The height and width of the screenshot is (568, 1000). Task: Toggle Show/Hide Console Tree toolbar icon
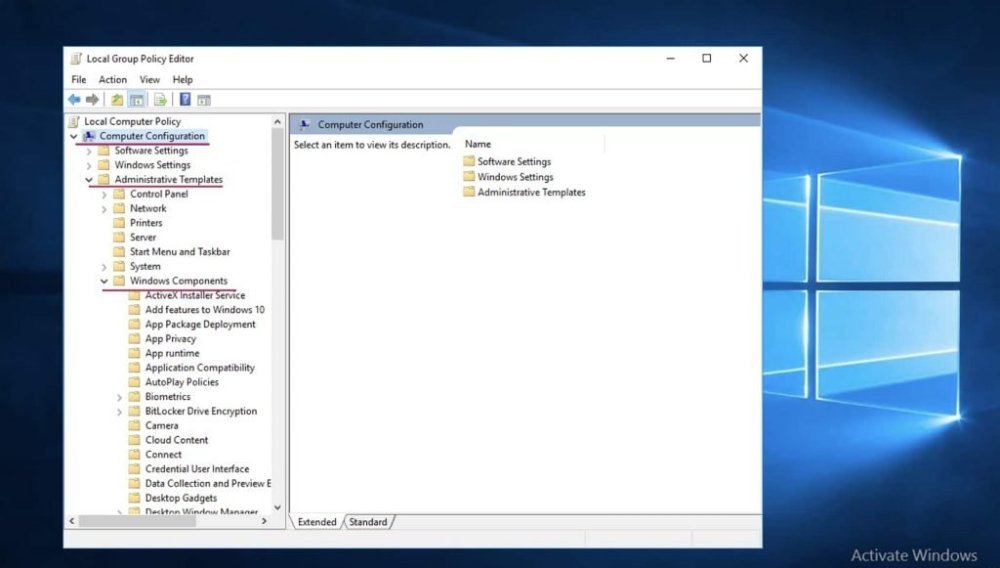136,99
